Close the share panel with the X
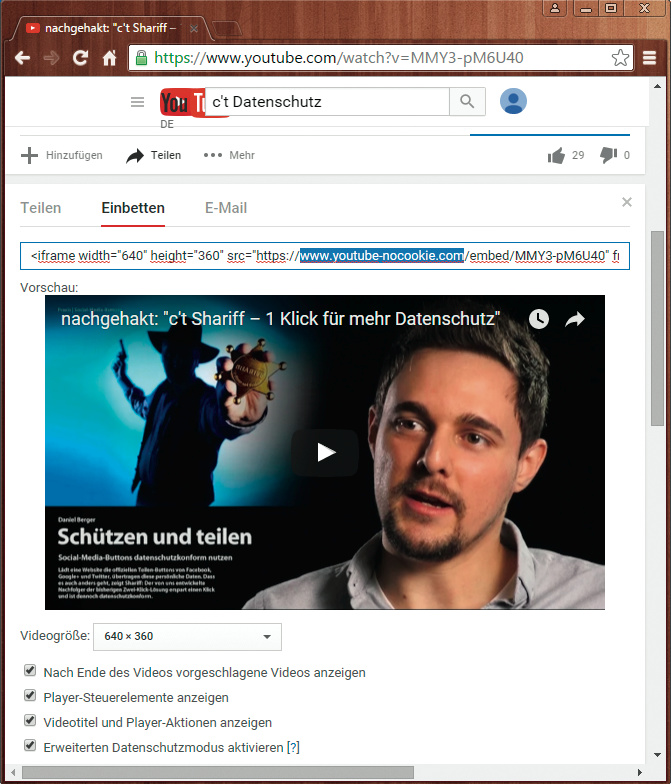 tap(626, 202)
